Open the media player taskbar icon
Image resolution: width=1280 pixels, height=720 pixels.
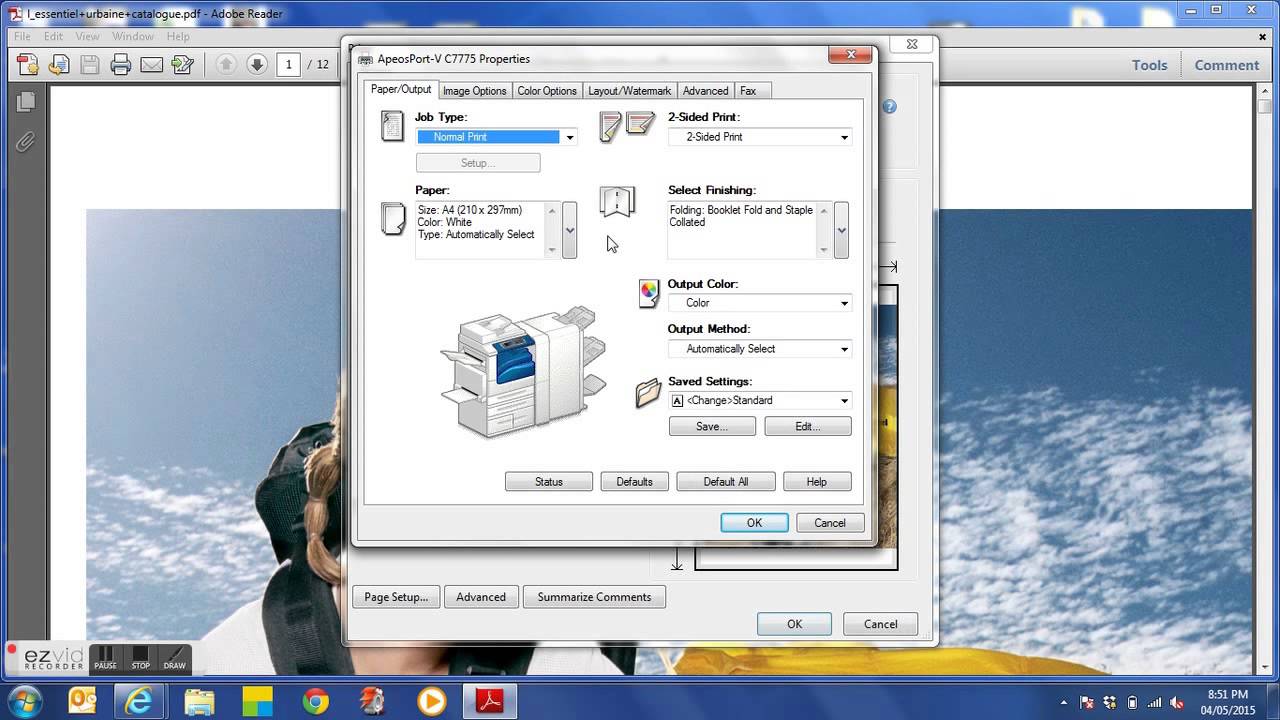(432, 700)
